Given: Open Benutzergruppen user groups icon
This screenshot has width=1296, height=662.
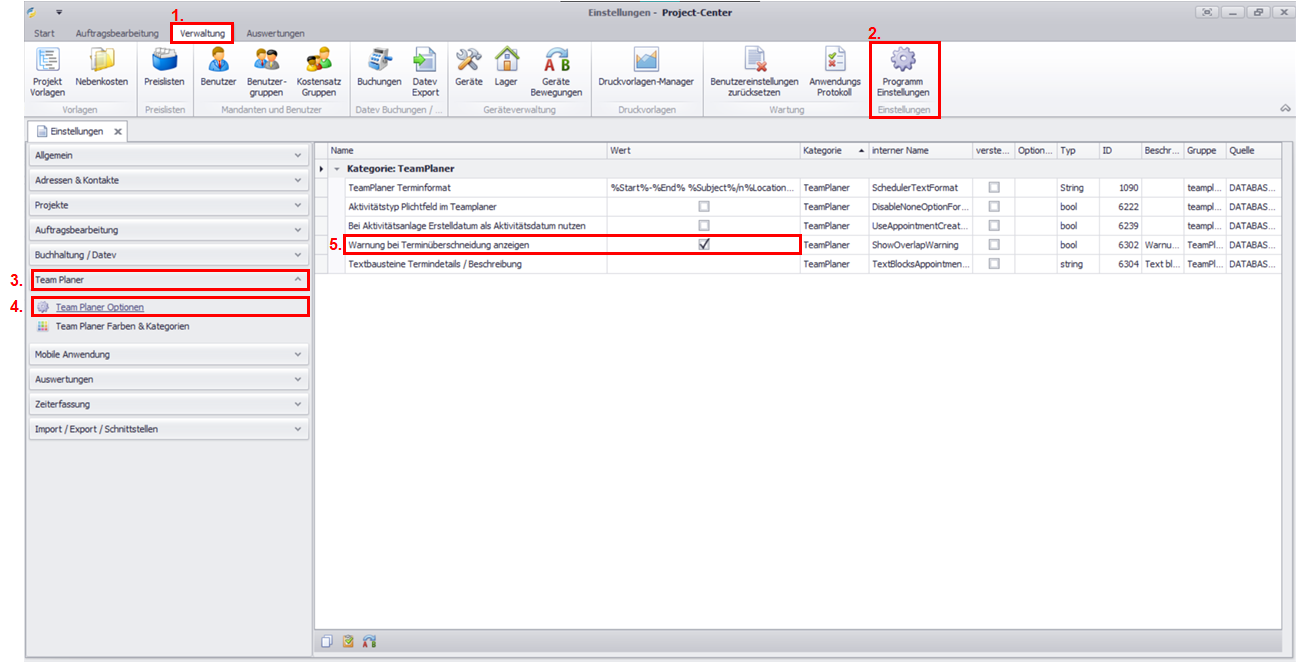Looking at the screenshot, I should (x=266, y=71).
